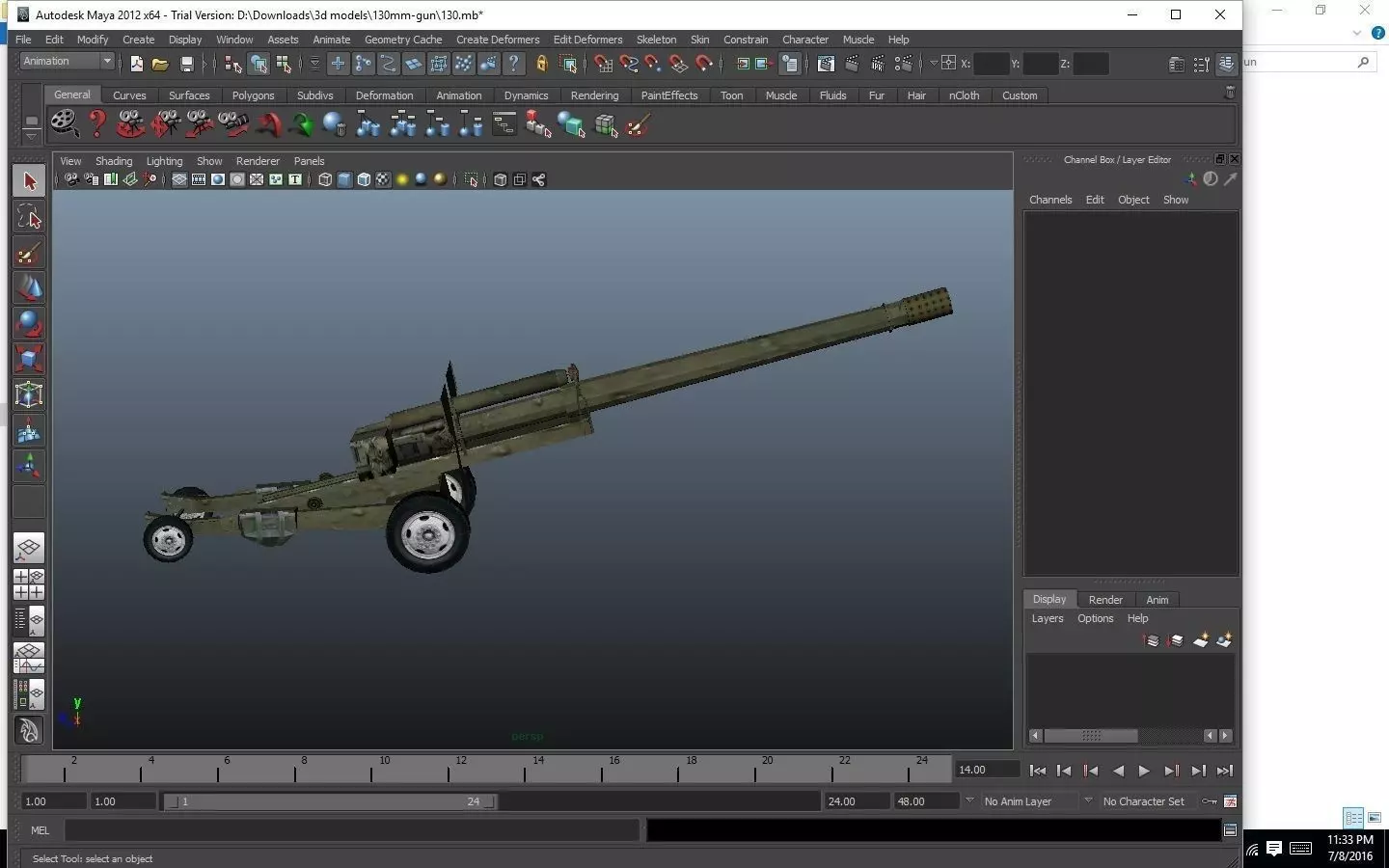1389x868 pixels.
Task: Go to end of playback range
Action: tap(1224, 771)
